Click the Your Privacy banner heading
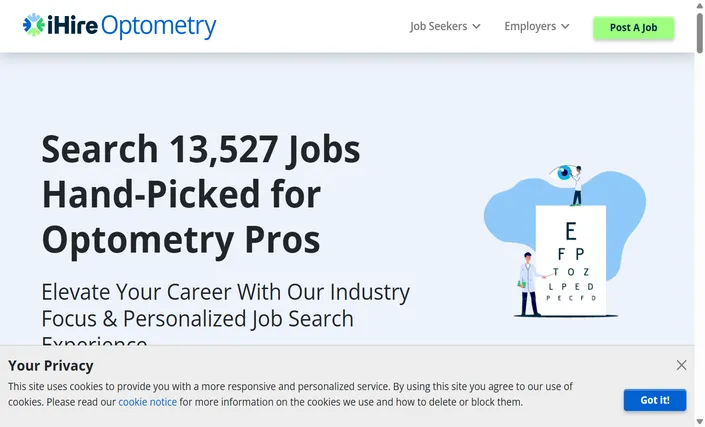This screenshot has height=427, width=705. click(51, 366)
